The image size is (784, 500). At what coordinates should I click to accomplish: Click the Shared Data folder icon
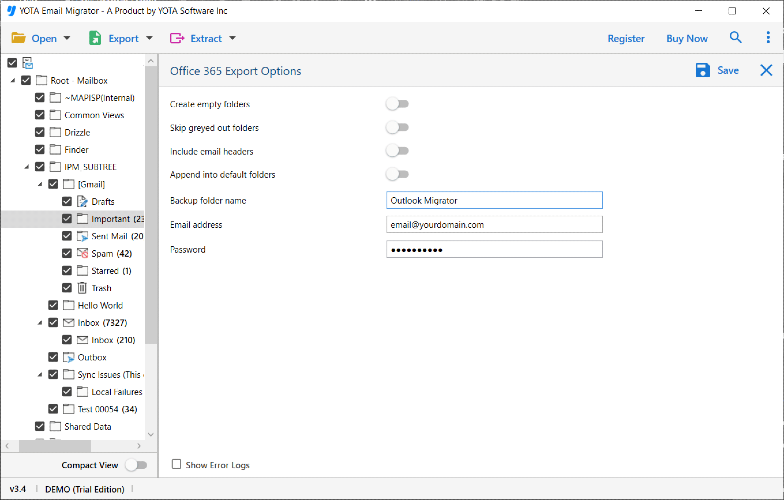[x=55, y=426]
